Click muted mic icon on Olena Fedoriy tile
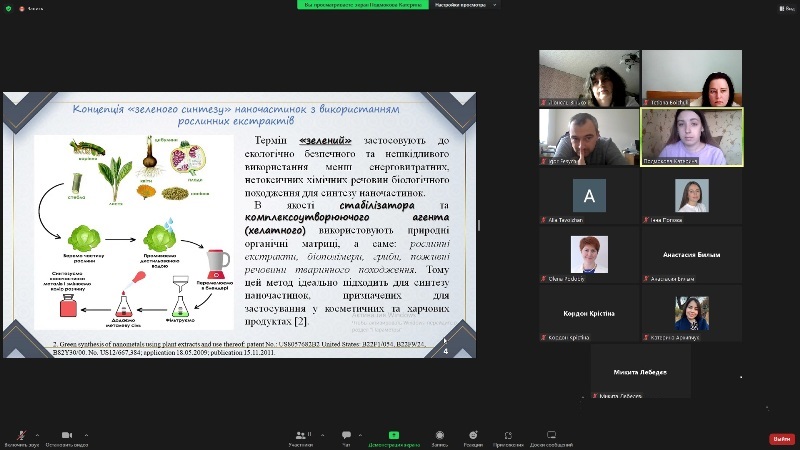Screen dimensions: 800x450 [x=544, y=279]
